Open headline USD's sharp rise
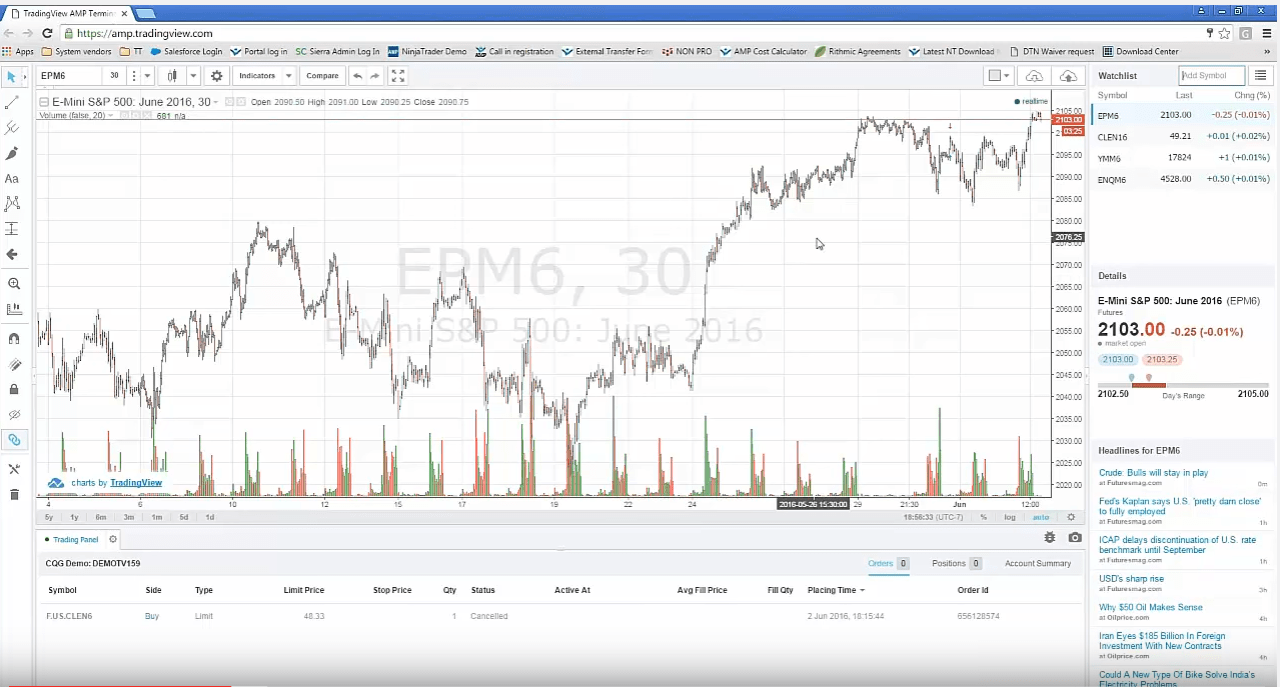This screenshot has width=1280, height=687. point(1131,578)
